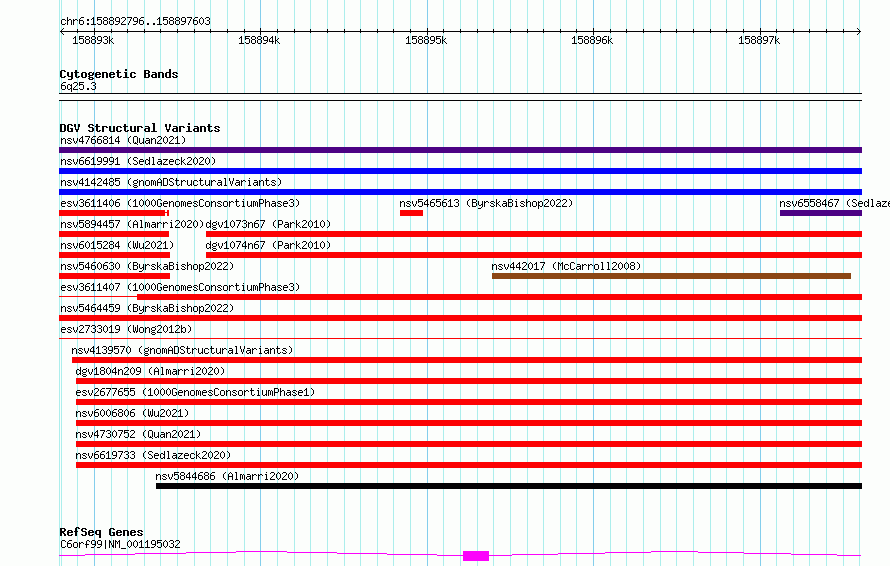The height and width of the screenshot is (566, 890).
Task: Click the Cytogenetic Bands track title
Action: point(119,74)
